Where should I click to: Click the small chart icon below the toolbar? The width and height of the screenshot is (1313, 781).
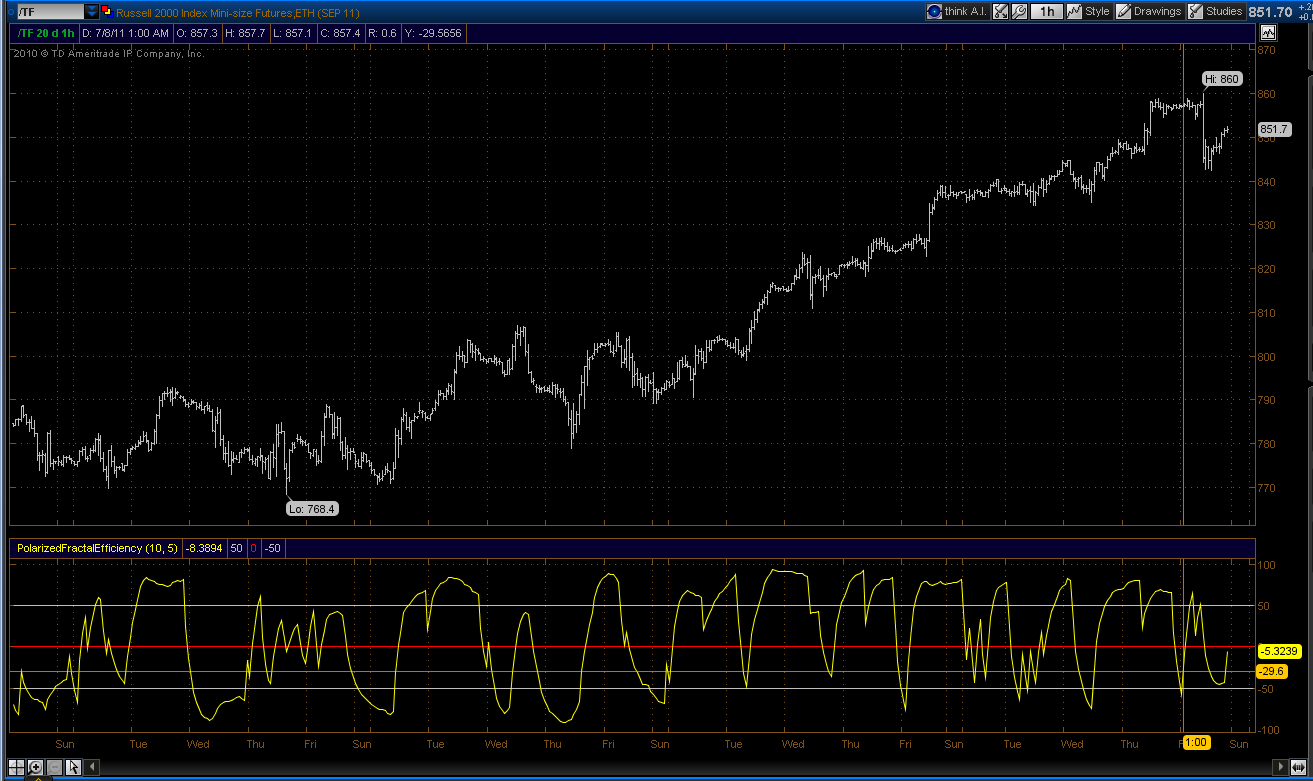pos(1268,33)
